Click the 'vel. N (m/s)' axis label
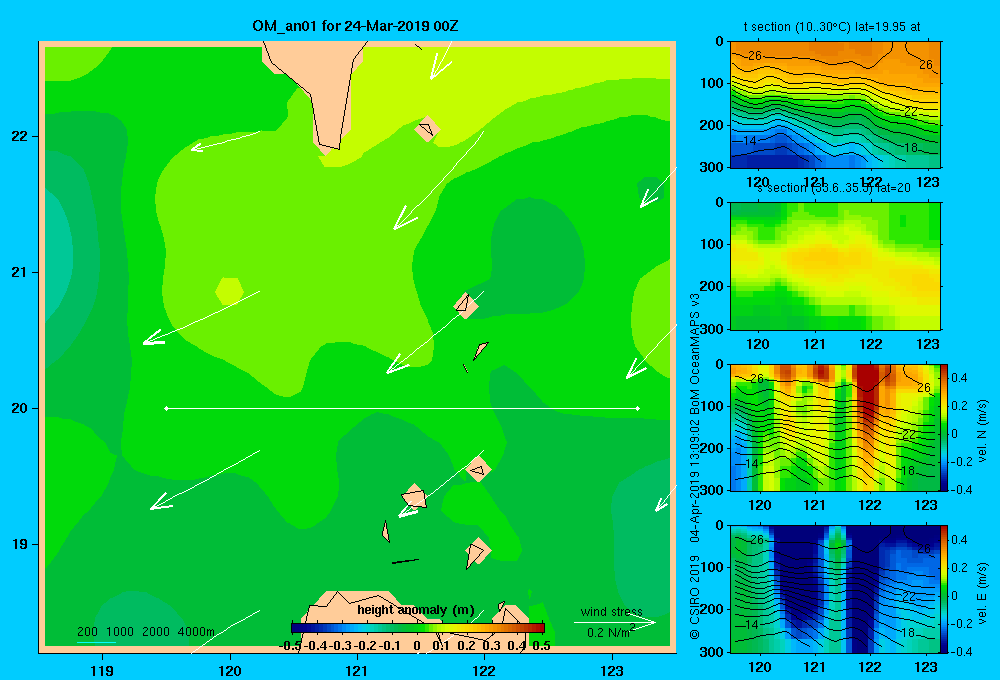 click(982, 431)
